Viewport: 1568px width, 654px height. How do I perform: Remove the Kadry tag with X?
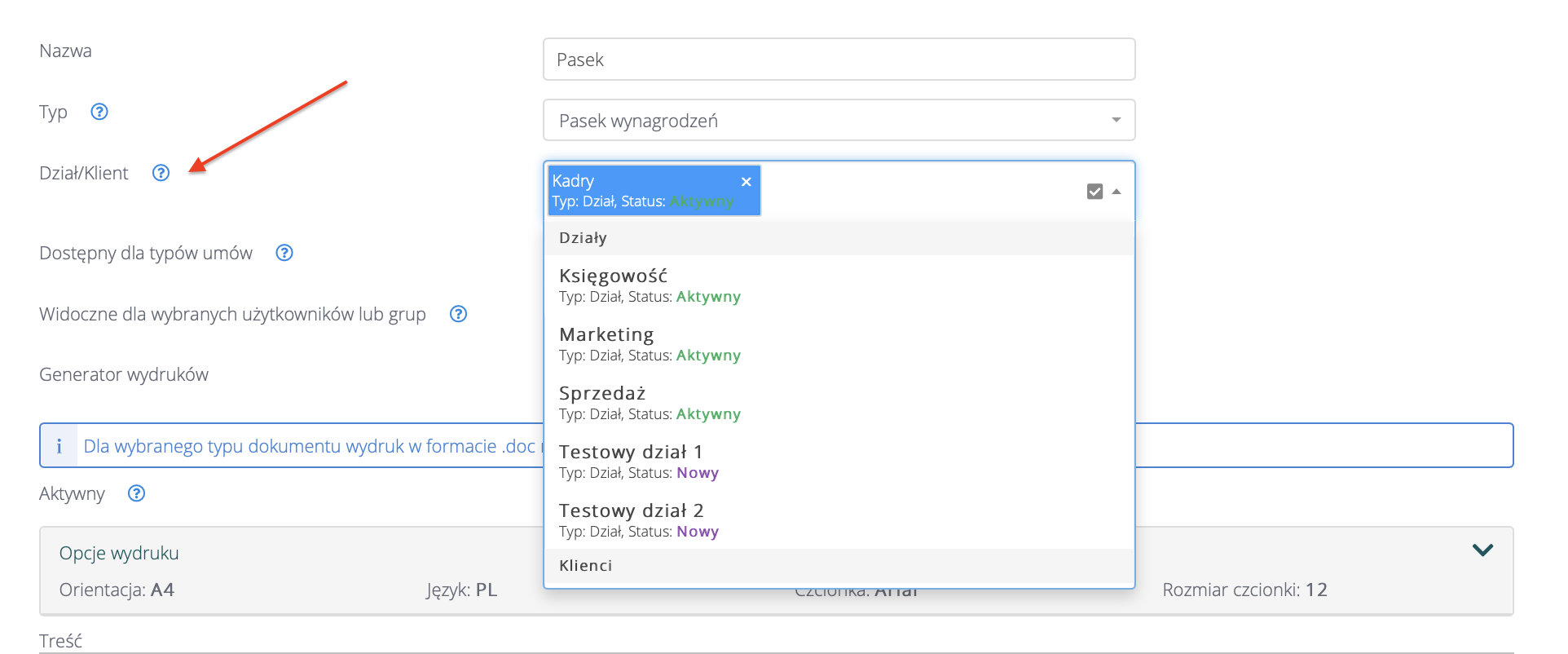pyautogui.click(x=746, y=182)
